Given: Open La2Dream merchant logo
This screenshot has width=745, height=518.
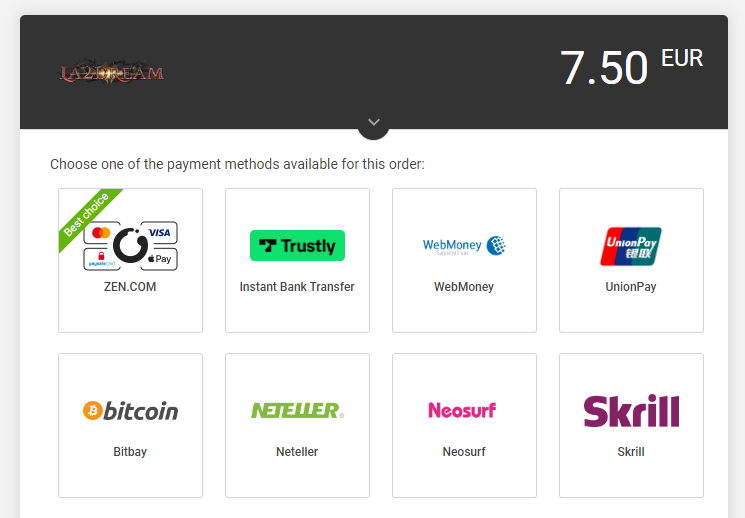Looking at the screenshot, I should pyautogui.click(x=112, y=72).
